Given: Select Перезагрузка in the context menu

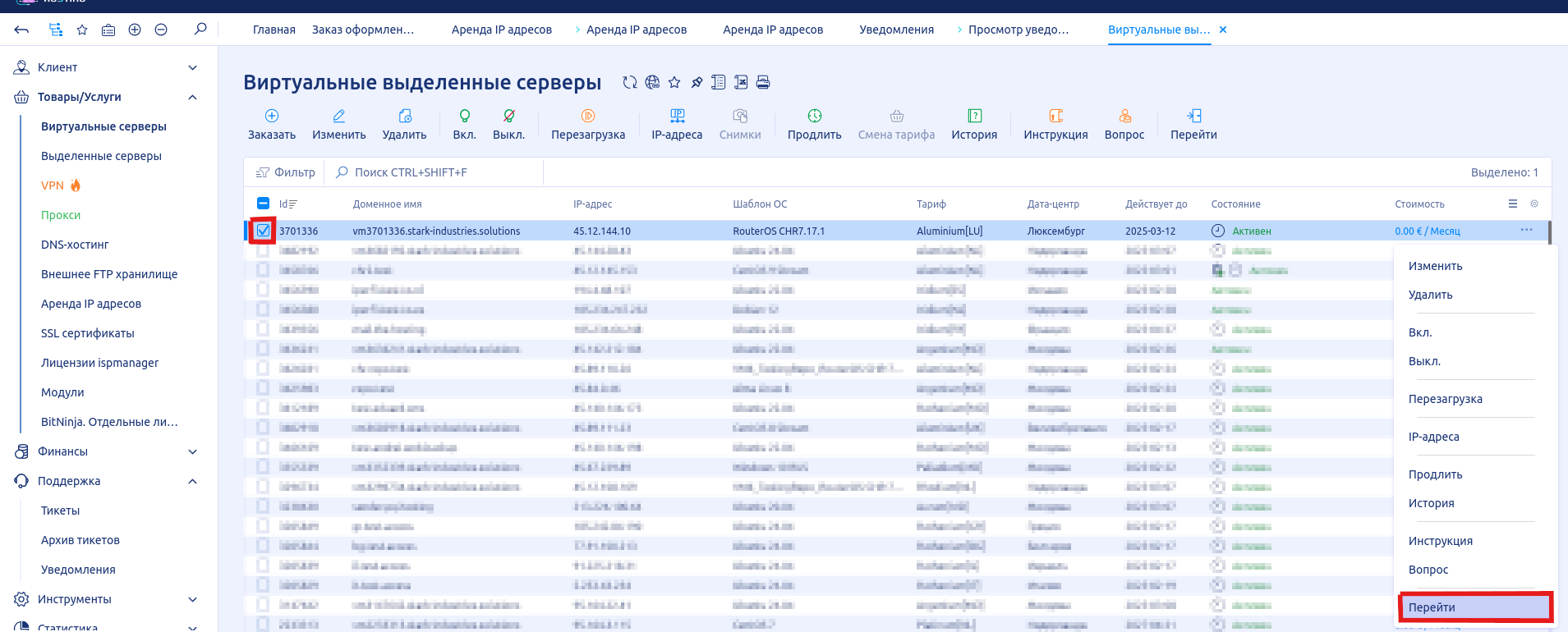Looking at the screenshot, I should pyautogui.click(x=1446, y=399).
